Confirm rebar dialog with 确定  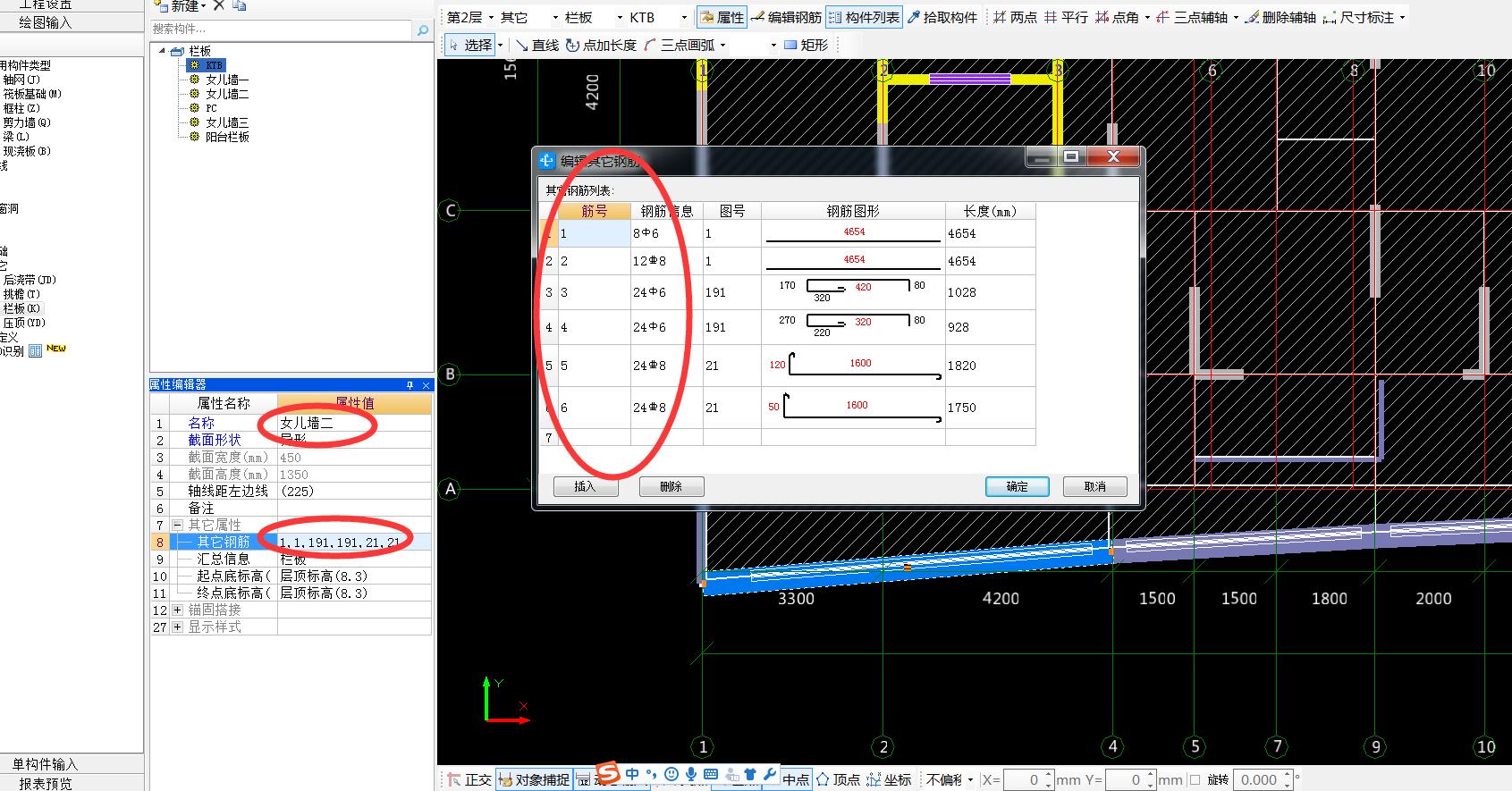coord(1018,486)
